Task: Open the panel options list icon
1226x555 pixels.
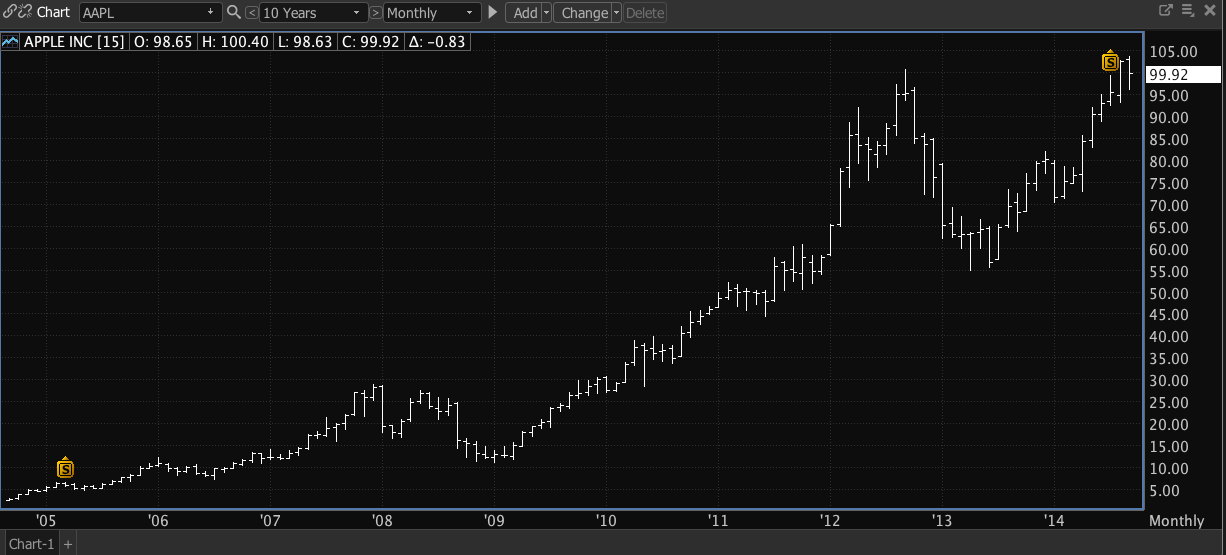Action: [1188, 11]
